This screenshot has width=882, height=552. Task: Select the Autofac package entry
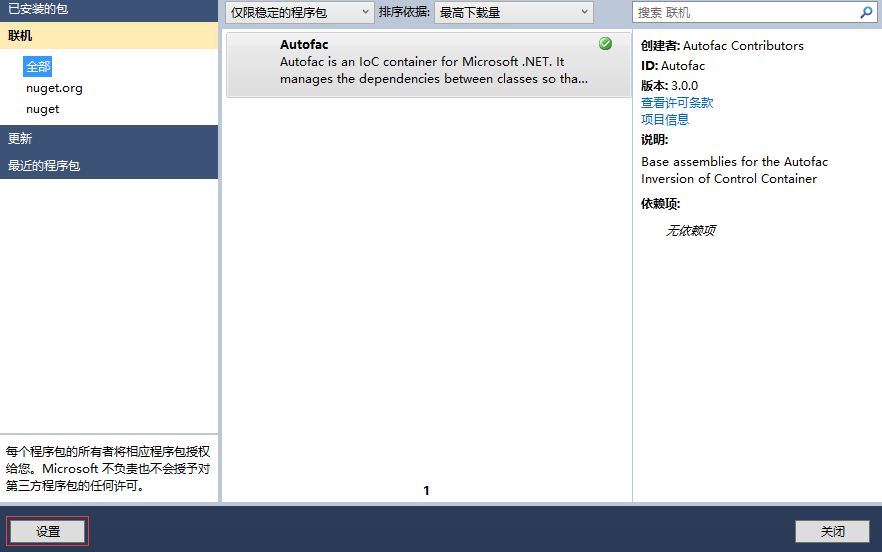(429, 65)
